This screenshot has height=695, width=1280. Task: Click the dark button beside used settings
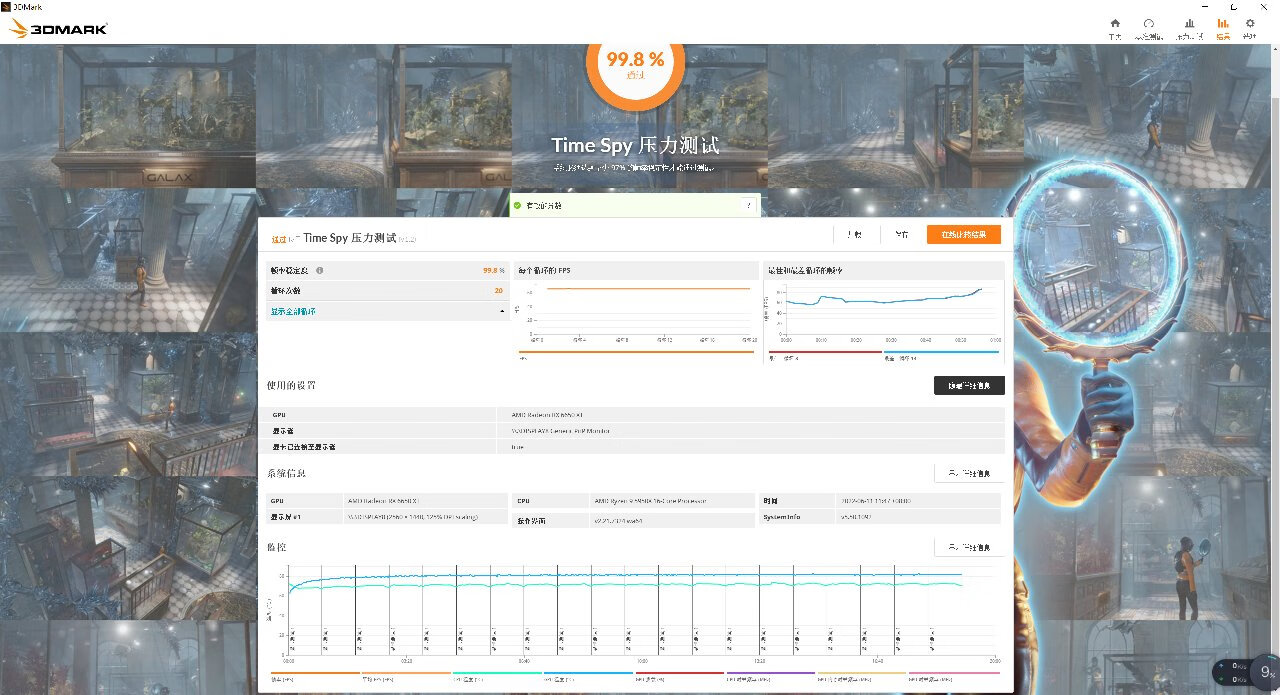(x=969, y=385)
